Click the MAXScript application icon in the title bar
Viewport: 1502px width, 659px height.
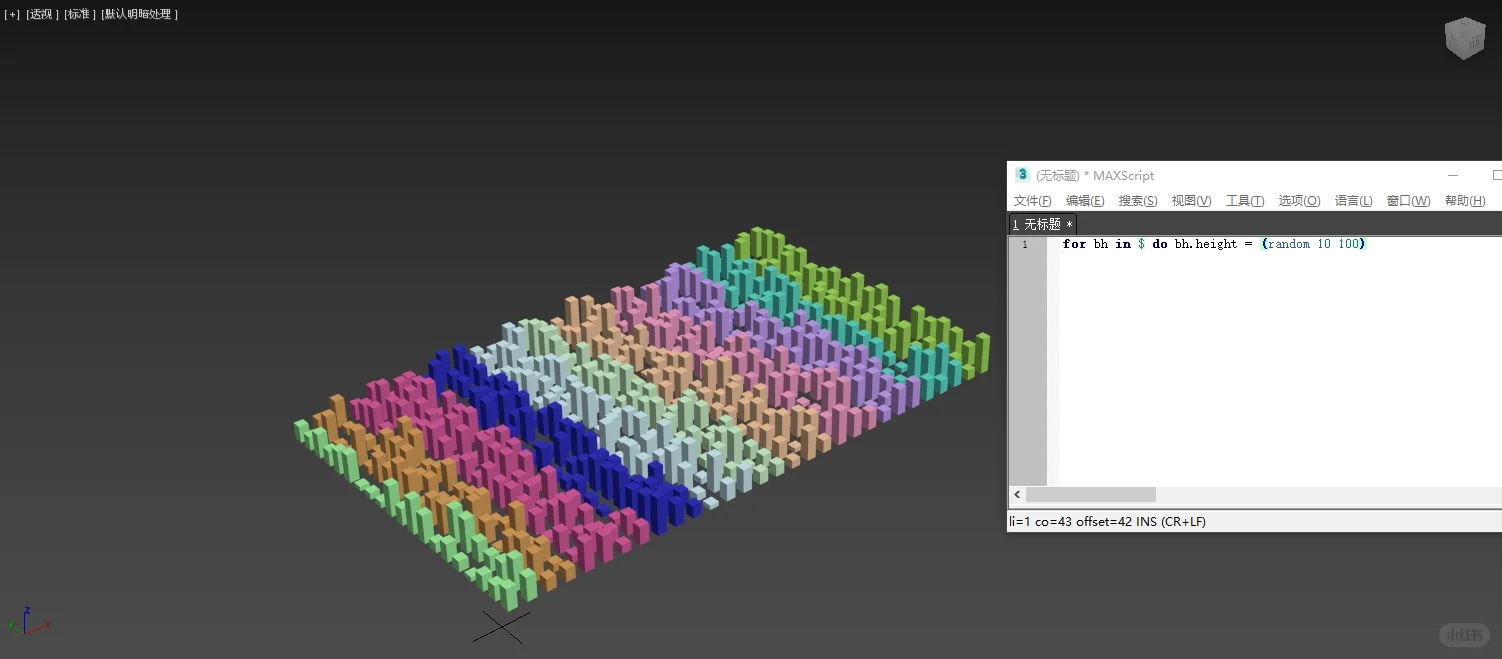point(1022,175)
